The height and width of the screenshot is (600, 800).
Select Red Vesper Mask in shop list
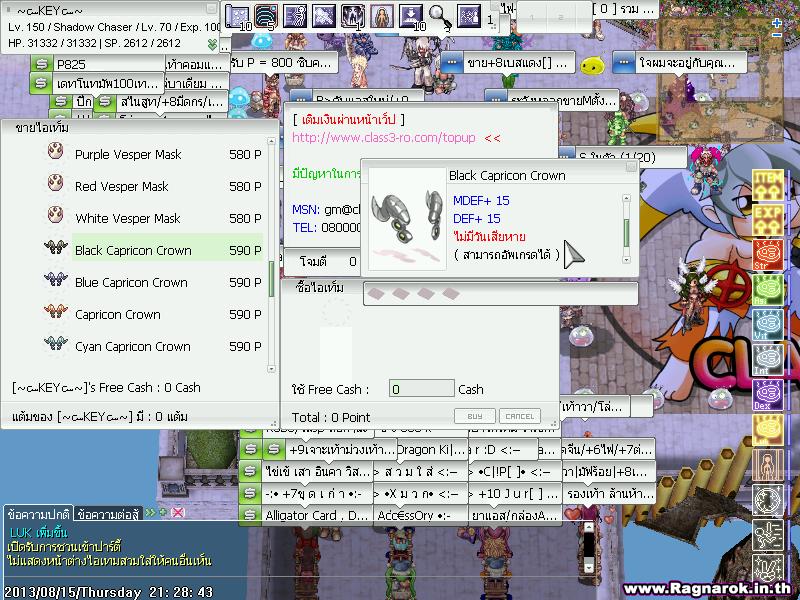(153, 186)
